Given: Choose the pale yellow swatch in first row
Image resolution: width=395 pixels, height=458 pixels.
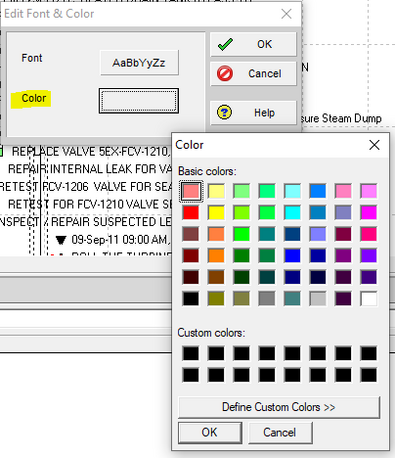Looking at the screenshot, I should point(216,191).
